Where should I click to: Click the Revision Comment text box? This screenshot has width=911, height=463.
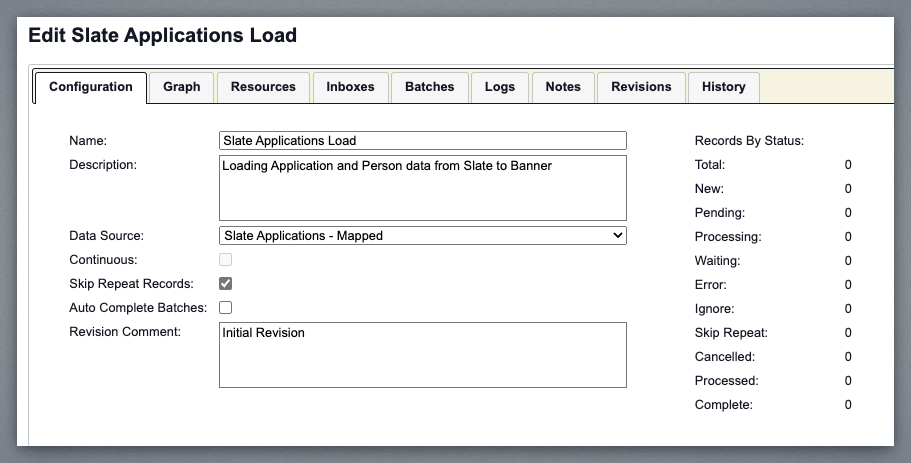point(422,355)
